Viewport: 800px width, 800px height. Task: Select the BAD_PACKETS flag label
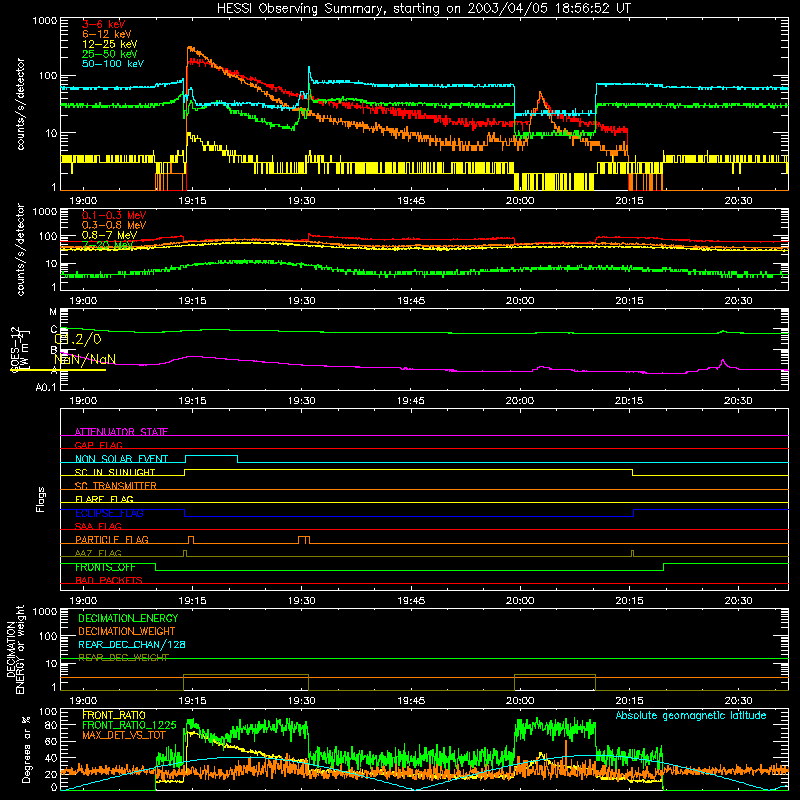pyautogui.click(x=109, y=580)
